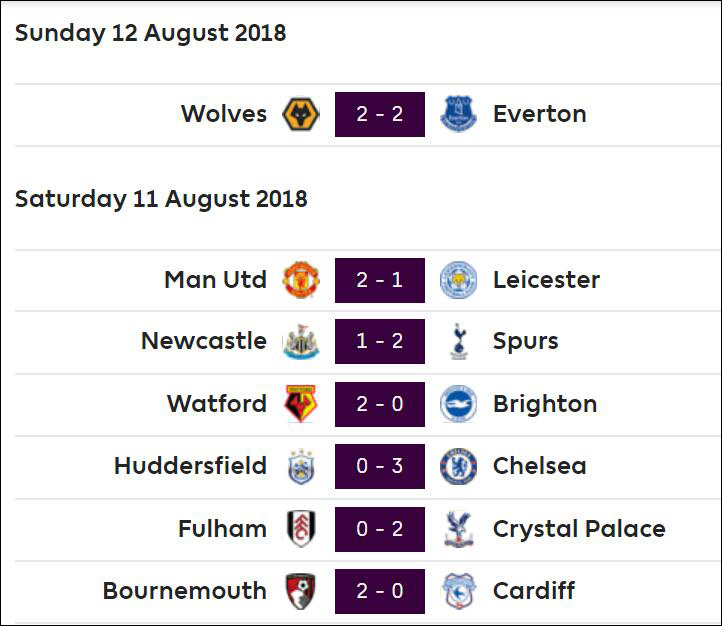Click the Spurs cockerel logo
This screenshot has width=722, height=626.
point(459,342)
